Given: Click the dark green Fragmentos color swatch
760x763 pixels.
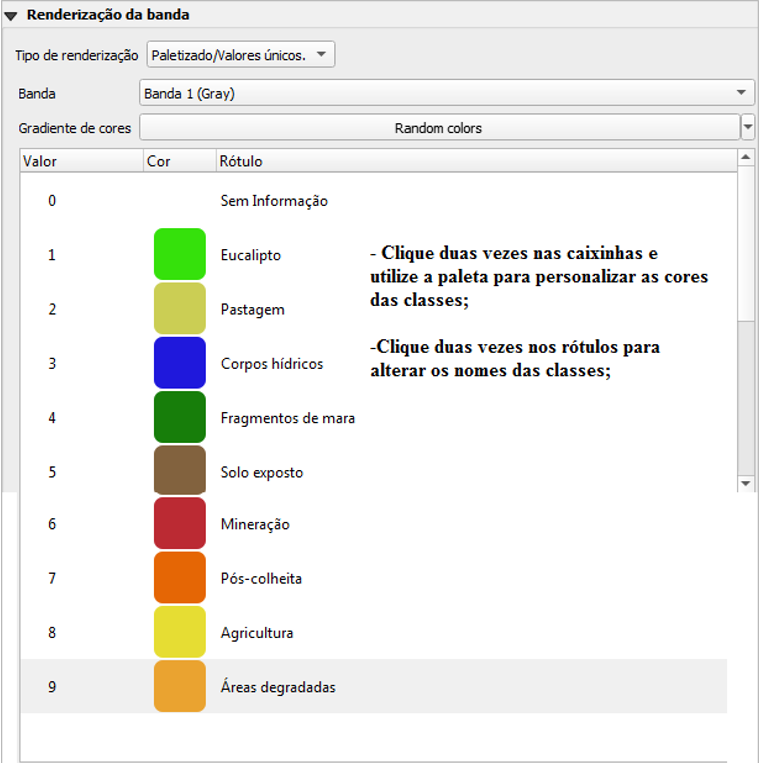Looking at the screenshot, I should (180, 417).
